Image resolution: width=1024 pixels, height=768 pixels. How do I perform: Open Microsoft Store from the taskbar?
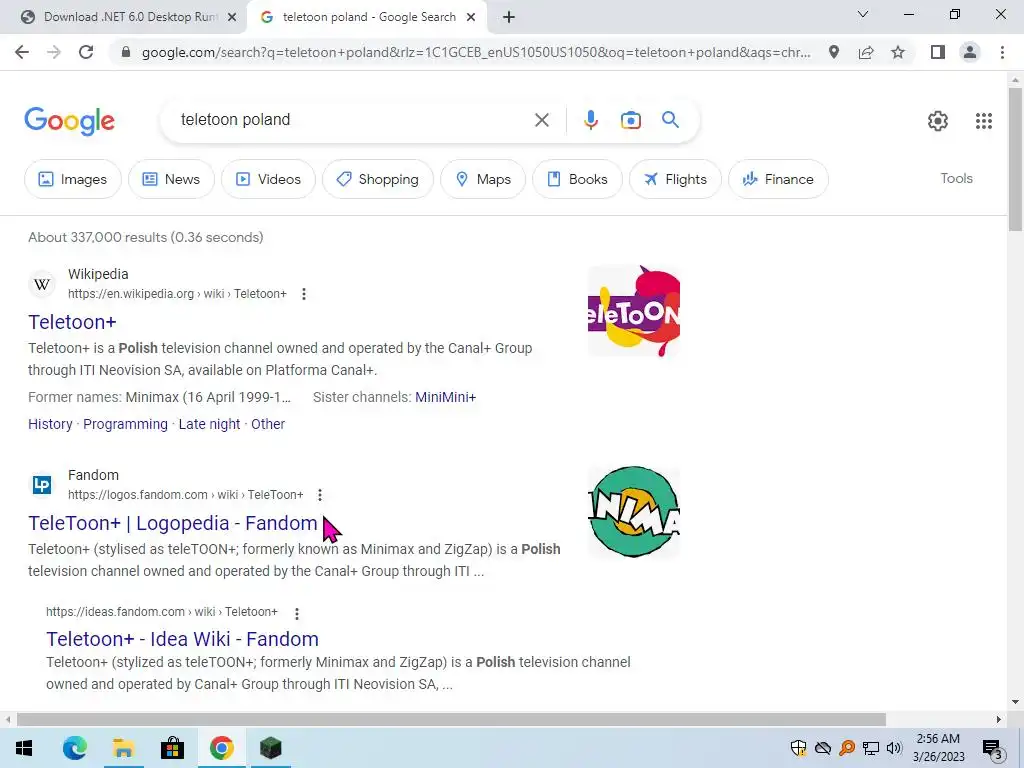[x=172, y=748]
